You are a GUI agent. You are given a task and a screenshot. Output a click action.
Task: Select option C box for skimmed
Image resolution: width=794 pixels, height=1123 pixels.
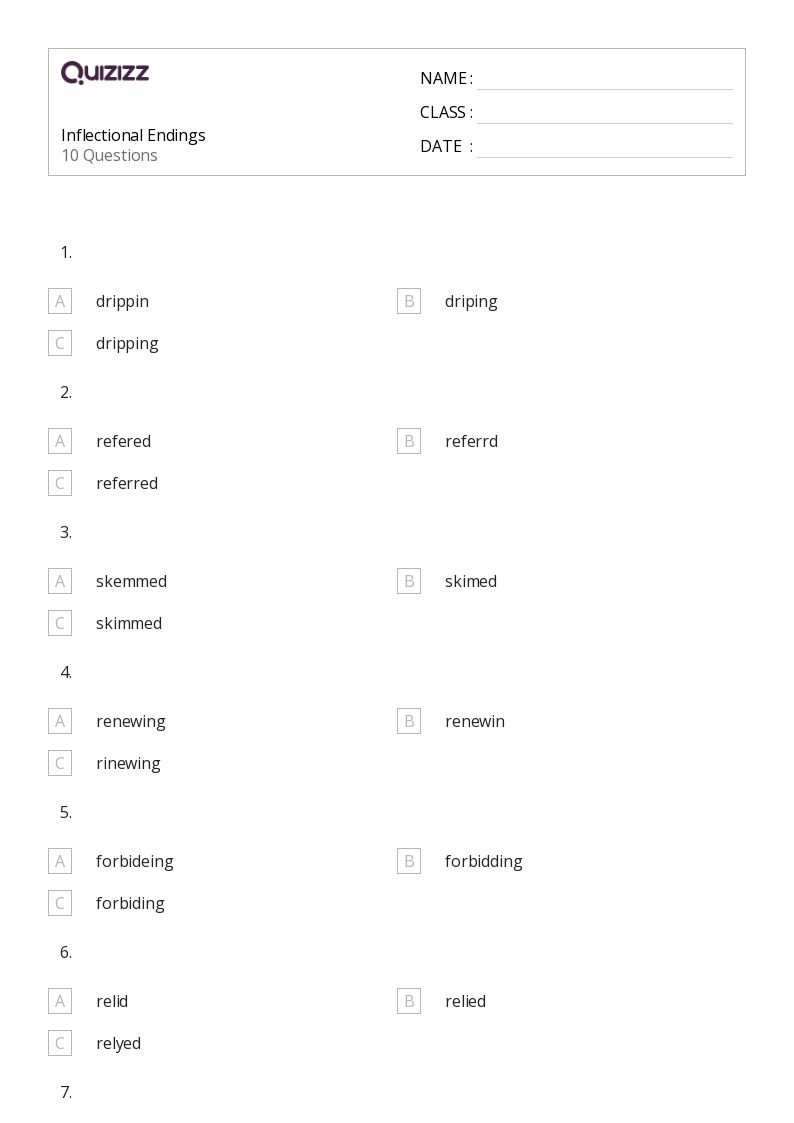point(60,623)
